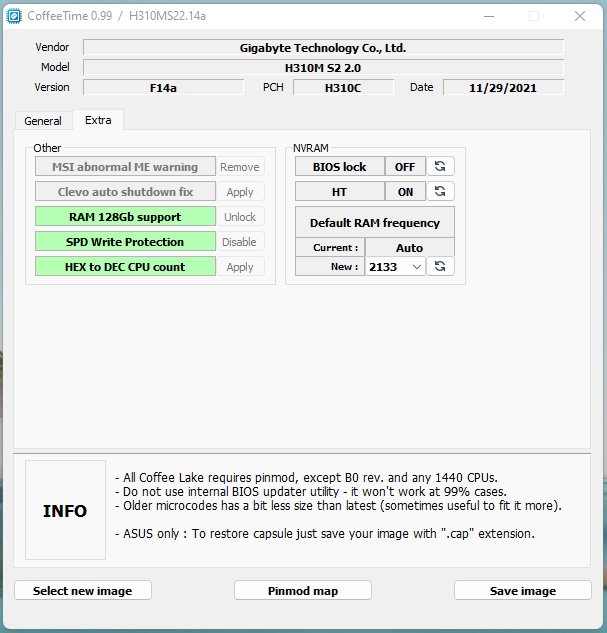This screenshot has width=607, height=633.
Task: Refresh the HT NVRAM setting
Action: click(x=440, y=191)
